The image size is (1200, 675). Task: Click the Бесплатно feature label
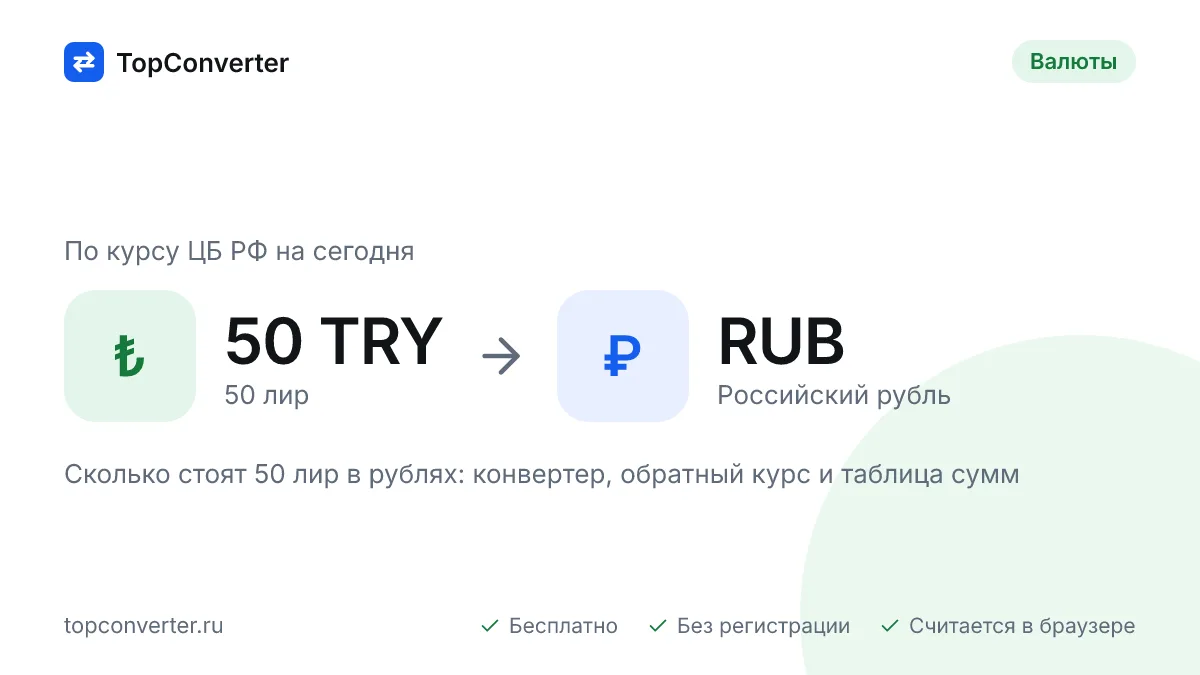(563, 626)
